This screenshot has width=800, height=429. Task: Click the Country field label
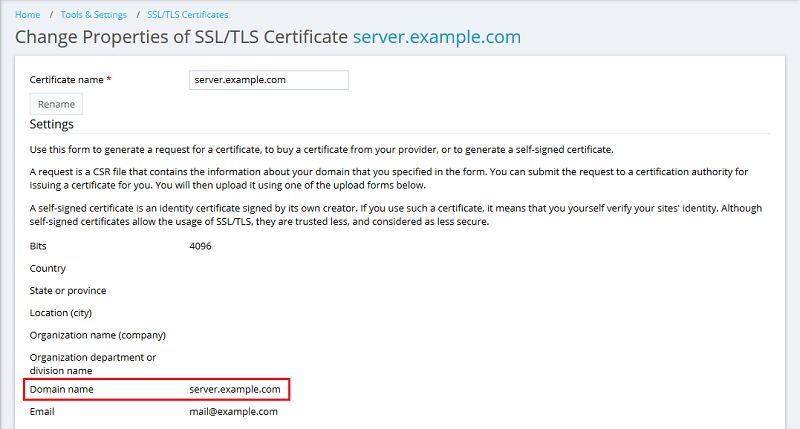pyautogui.click(x=48, y=268)
